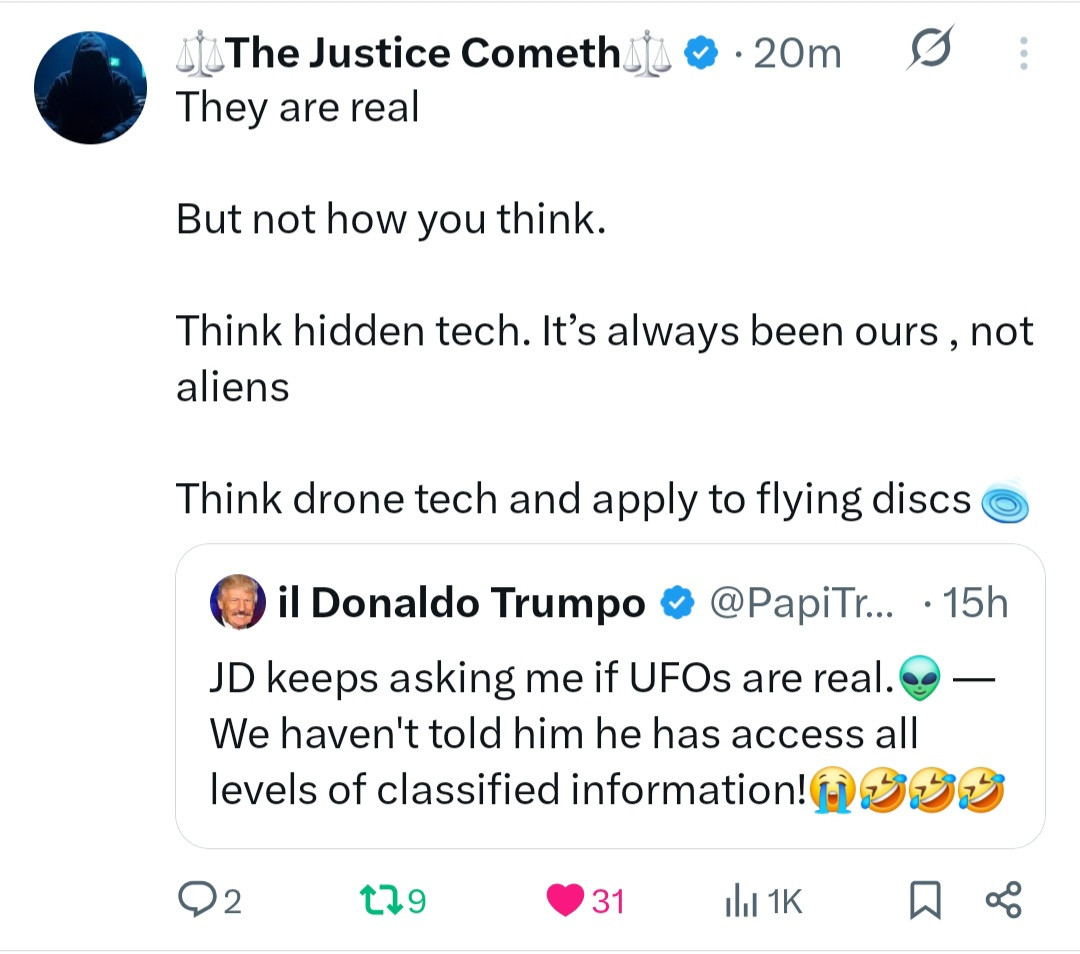
Task: Click il Donaldo Trumpo's small avatar
Action: [x=238, y=603]
